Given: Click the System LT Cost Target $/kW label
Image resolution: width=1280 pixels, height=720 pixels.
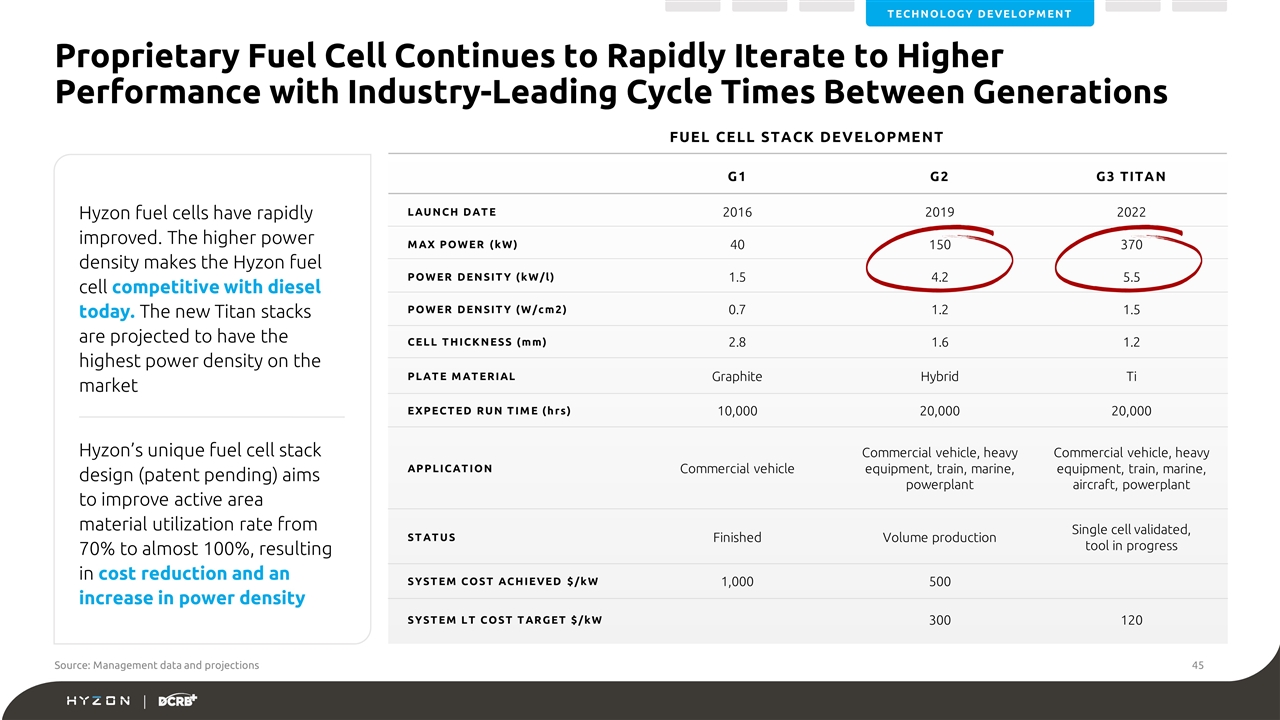Looking at the screenshot, I should (505, 620).
